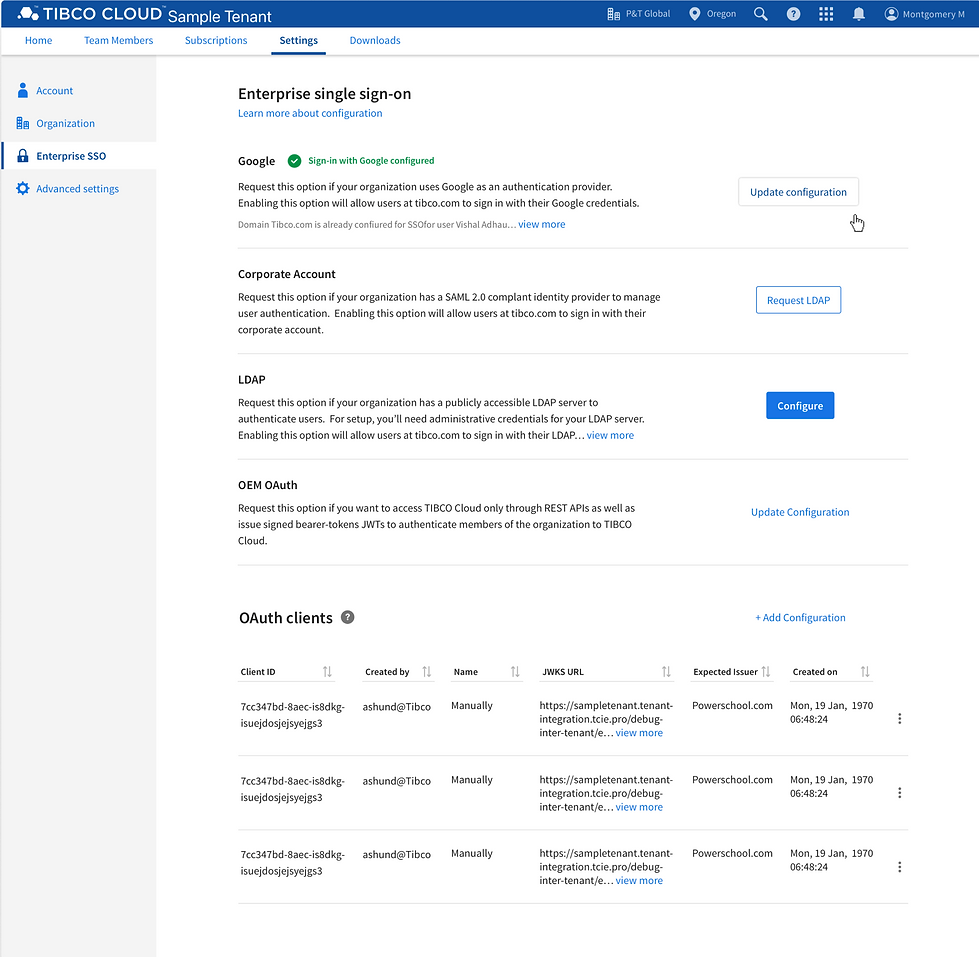979x957 pixels.
Task: Select the Settings tab
Action: [x=298, y=41]
